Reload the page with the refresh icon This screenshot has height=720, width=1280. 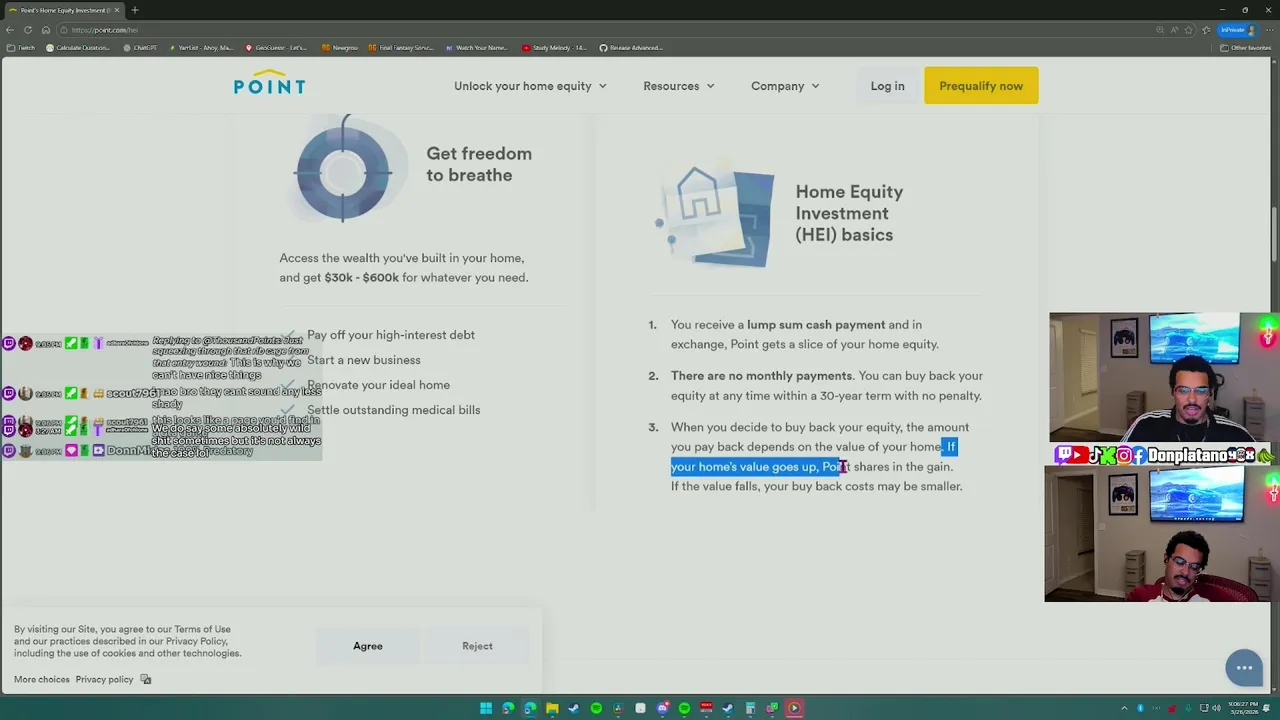[x=28, y=30]
